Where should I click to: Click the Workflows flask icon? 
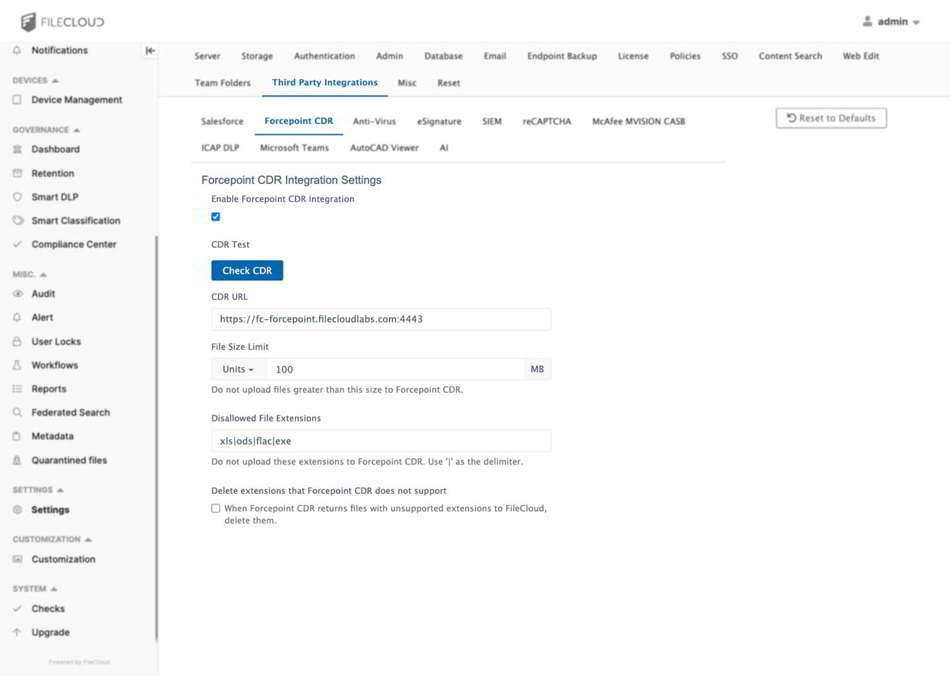click(17, 365)
